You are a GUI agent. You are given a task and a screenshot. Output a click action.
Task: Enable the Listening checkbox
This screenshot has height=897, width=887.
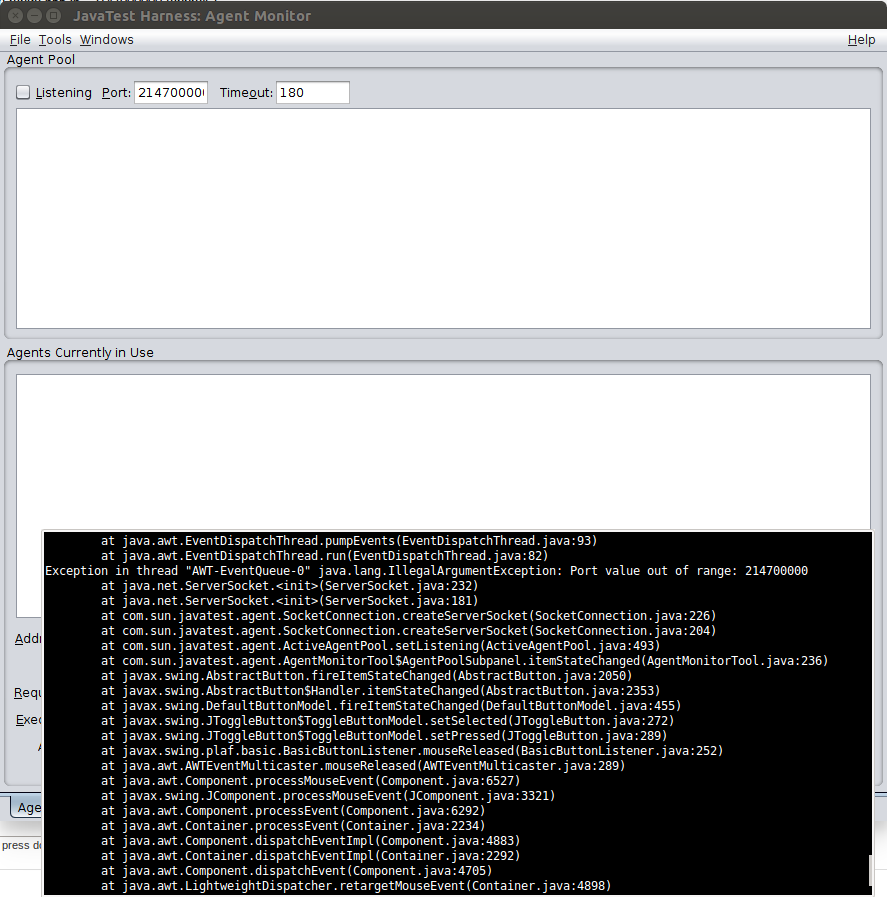tap(23, 93)
